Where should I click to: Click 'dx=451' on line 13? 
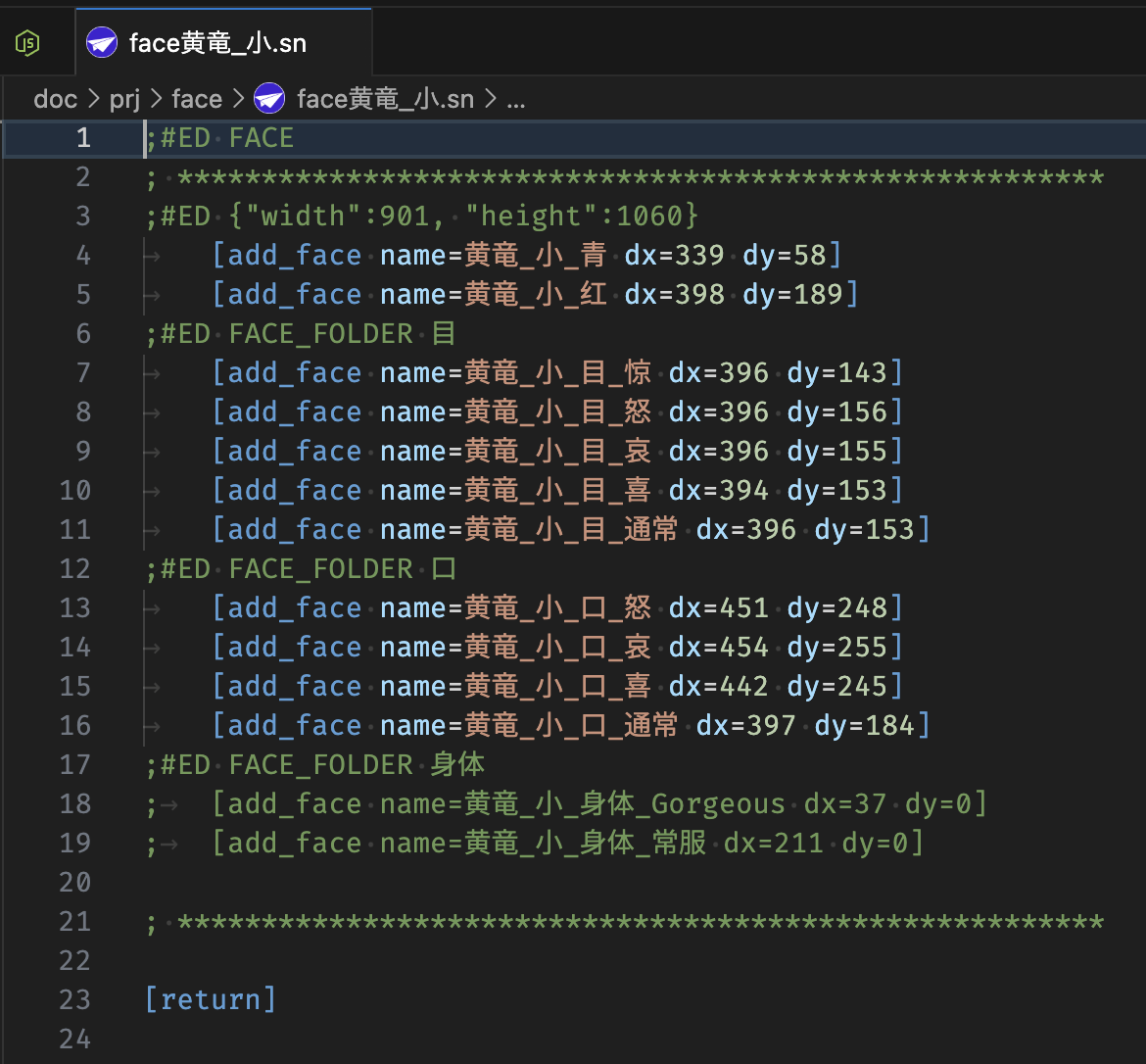[719, 607]
